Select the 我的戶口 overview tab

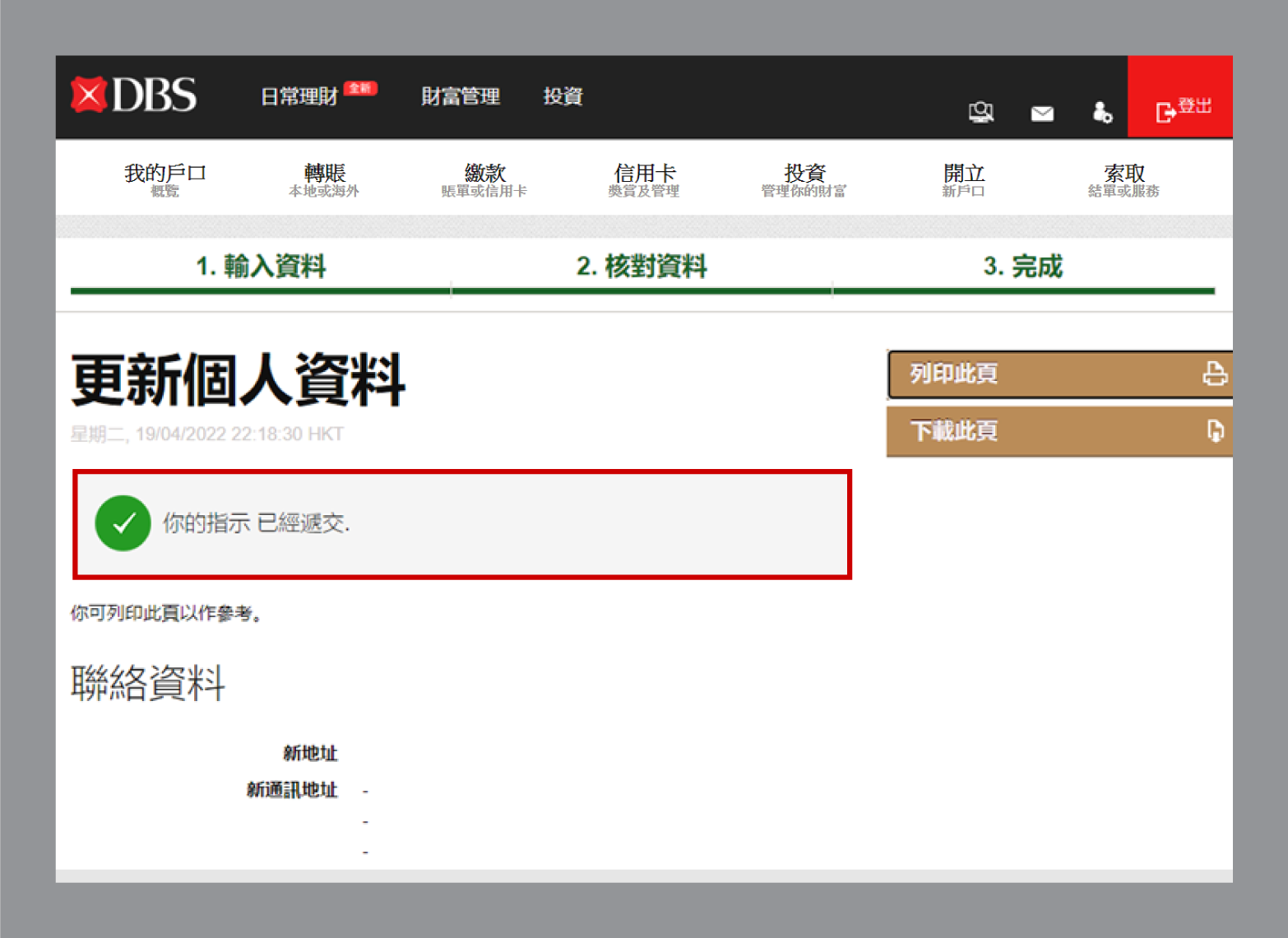[x=164, y=179]
